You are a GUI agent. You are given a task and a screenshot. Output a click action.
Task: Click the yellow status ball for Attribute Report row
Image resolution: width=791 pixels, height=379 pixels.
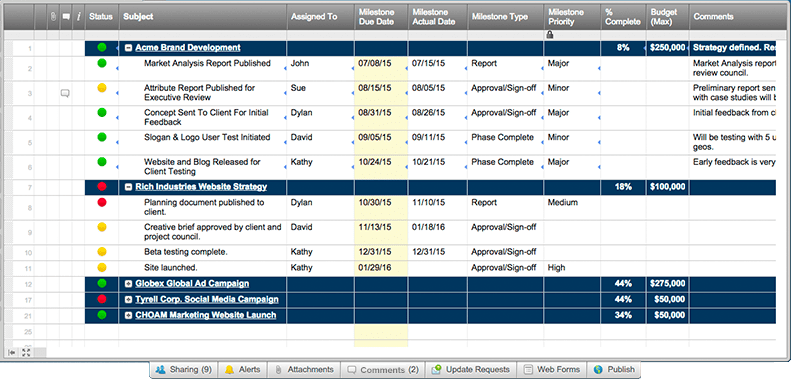pos(102,88)
